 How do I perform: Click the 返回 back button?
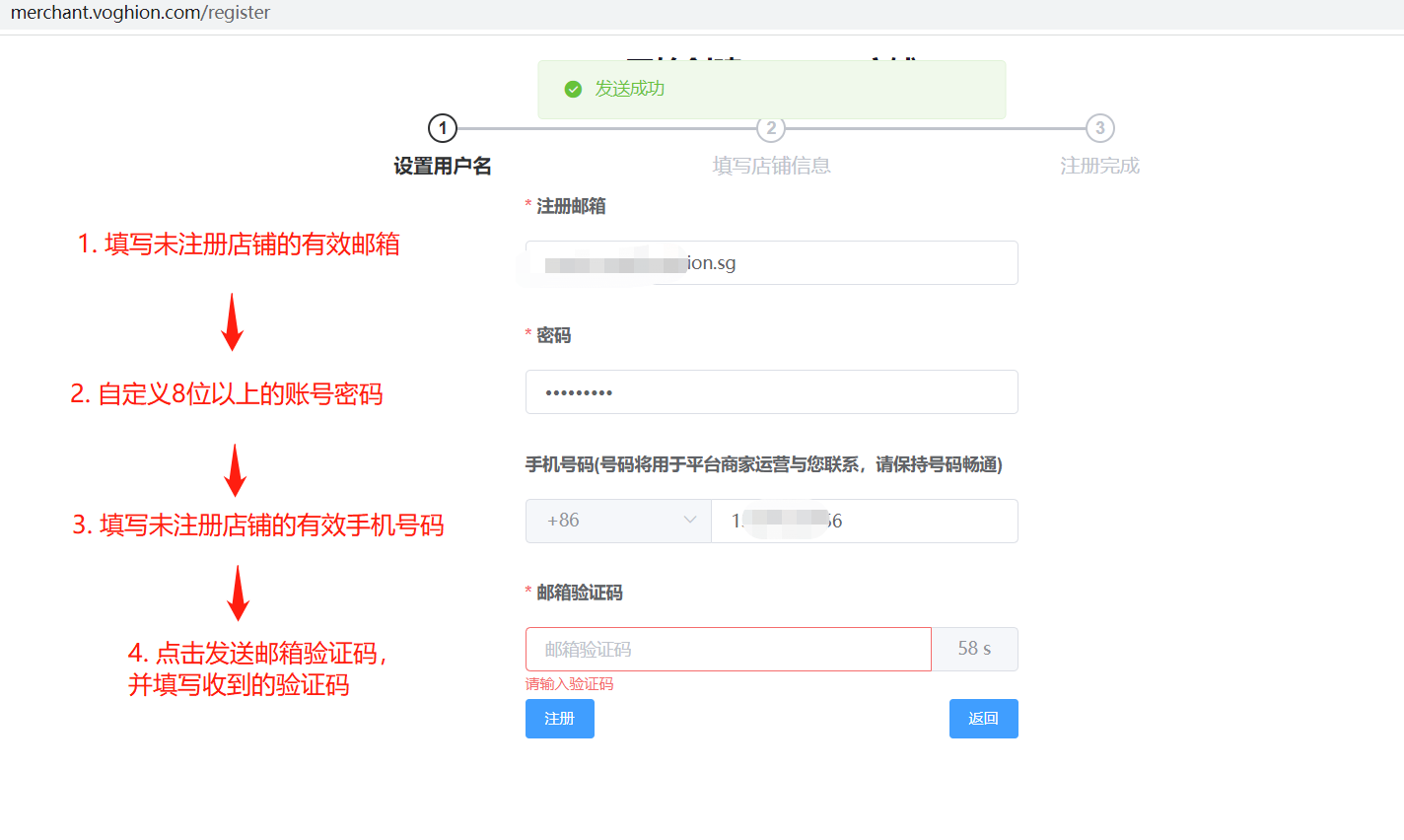point(983,719)
